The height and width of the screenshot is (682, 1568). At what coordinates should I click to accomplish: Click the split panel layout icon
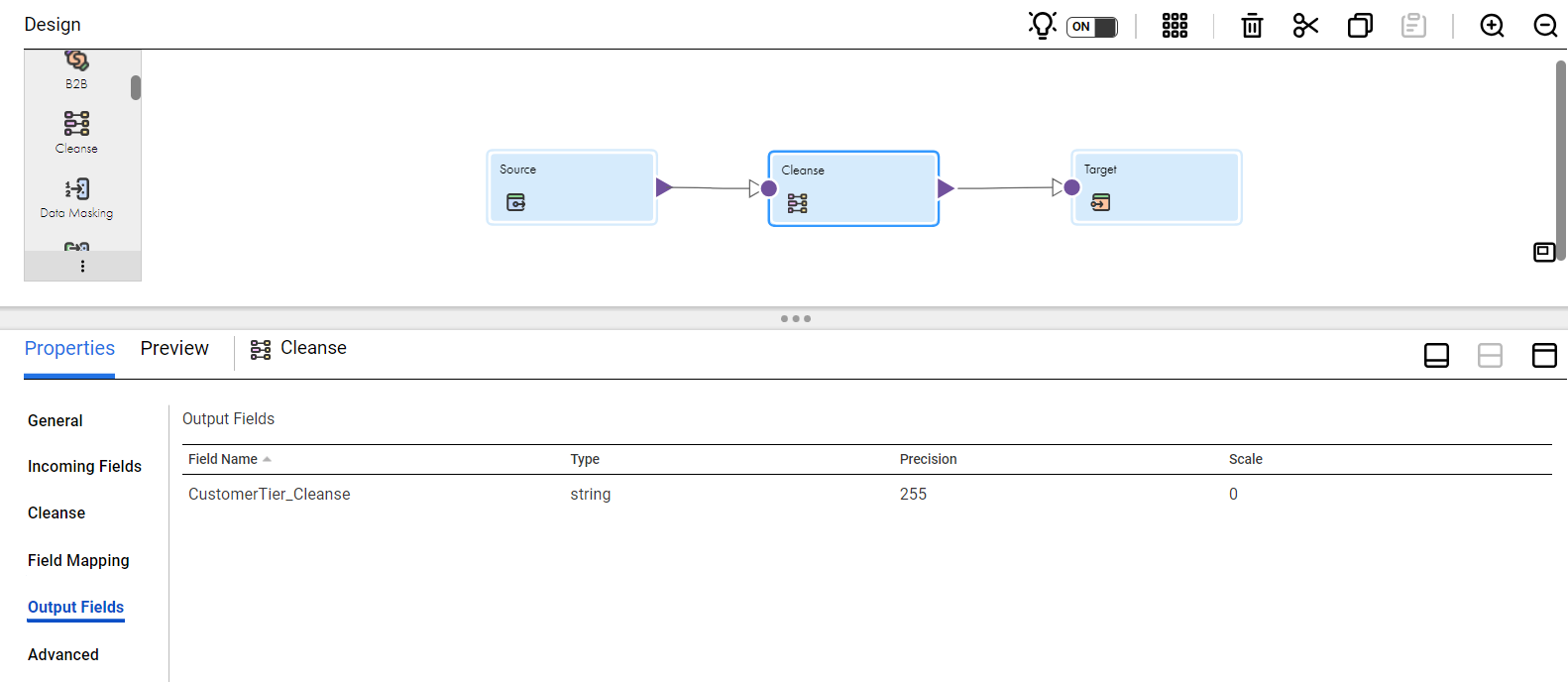click(x=1490, y=355)
